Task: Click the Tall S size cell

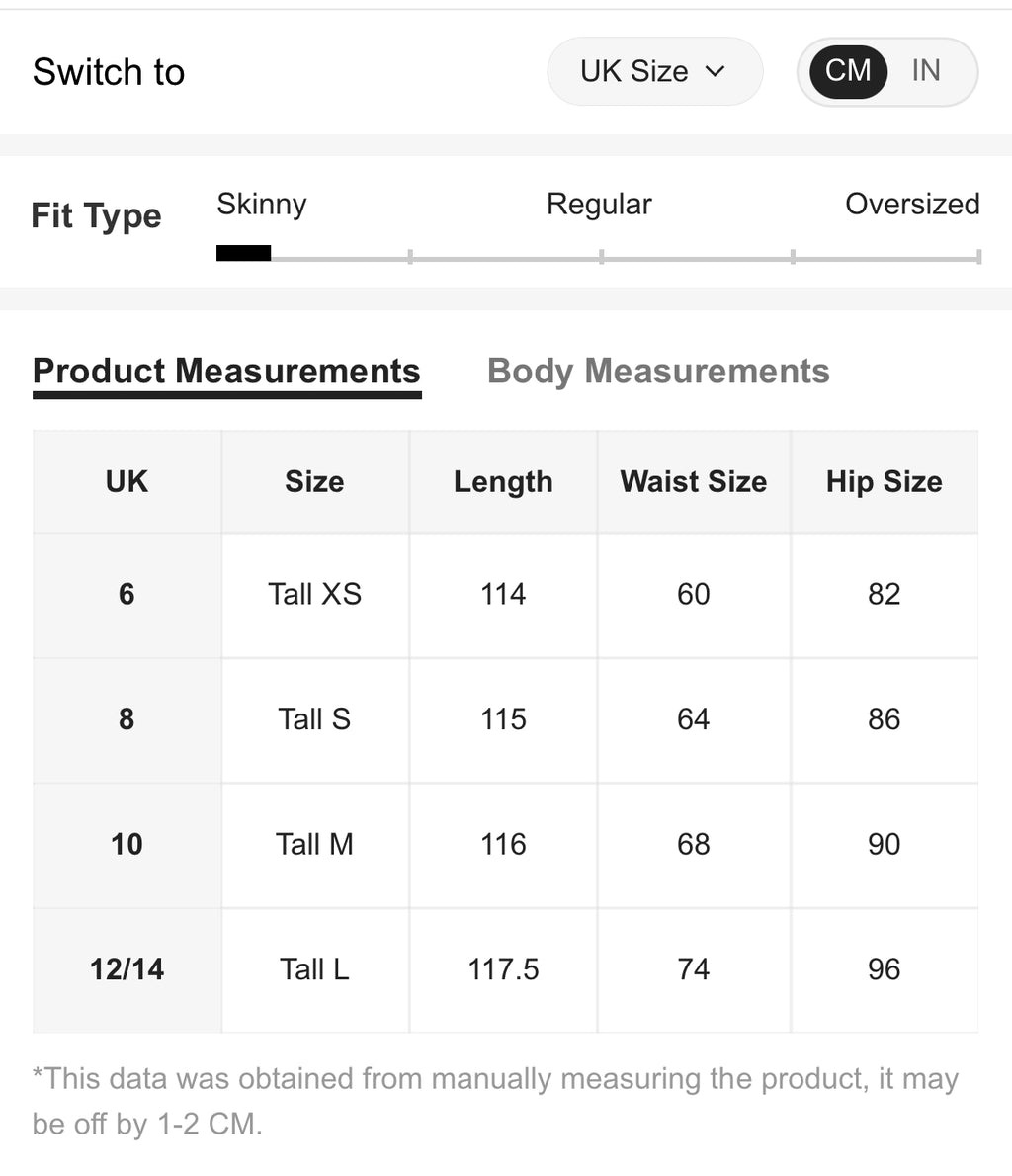Action: [x=315, y=719]
